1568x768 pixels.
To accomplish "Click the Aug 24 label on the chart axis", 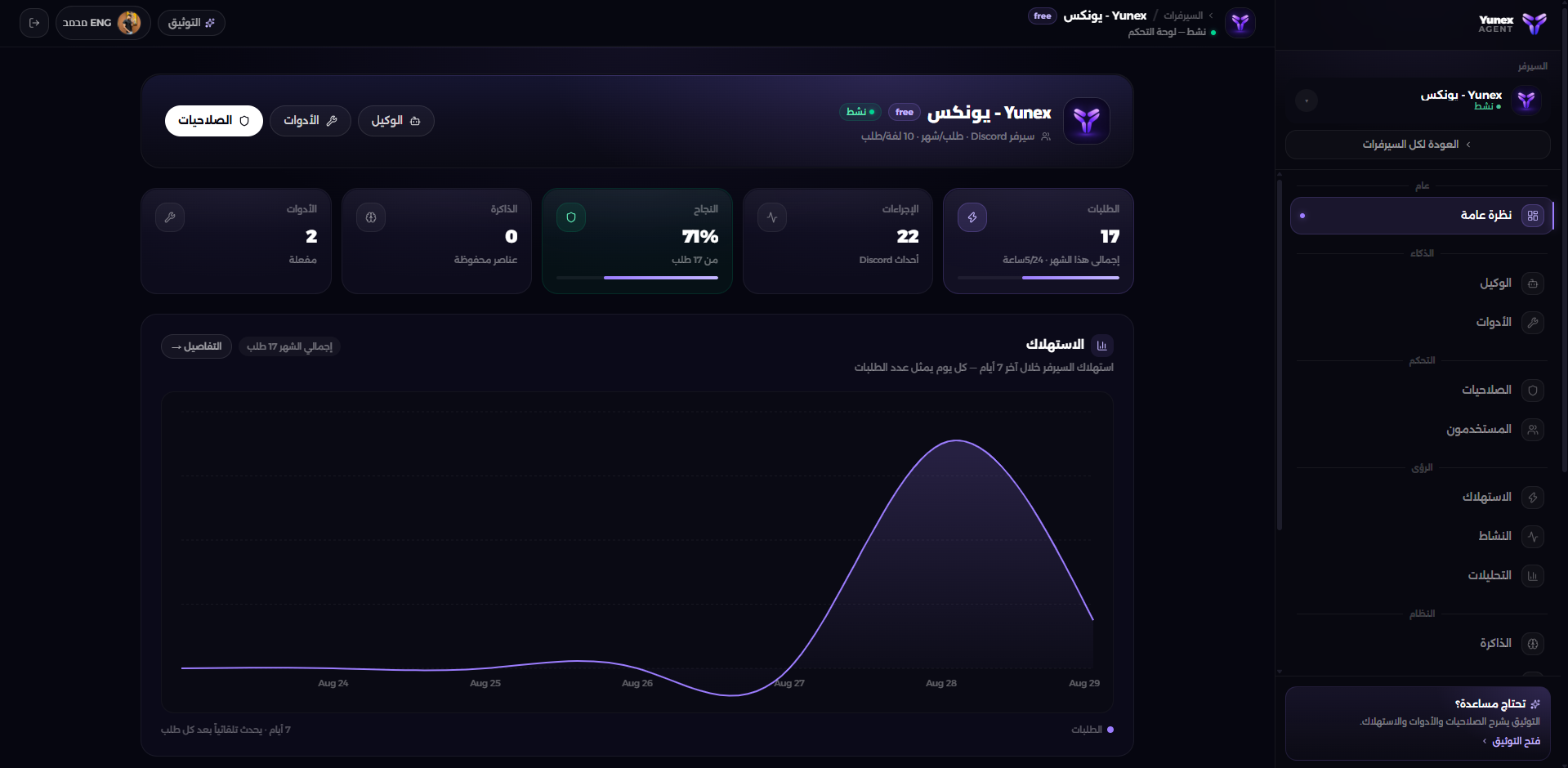I will pyautogui.click(x=333, y=683).
